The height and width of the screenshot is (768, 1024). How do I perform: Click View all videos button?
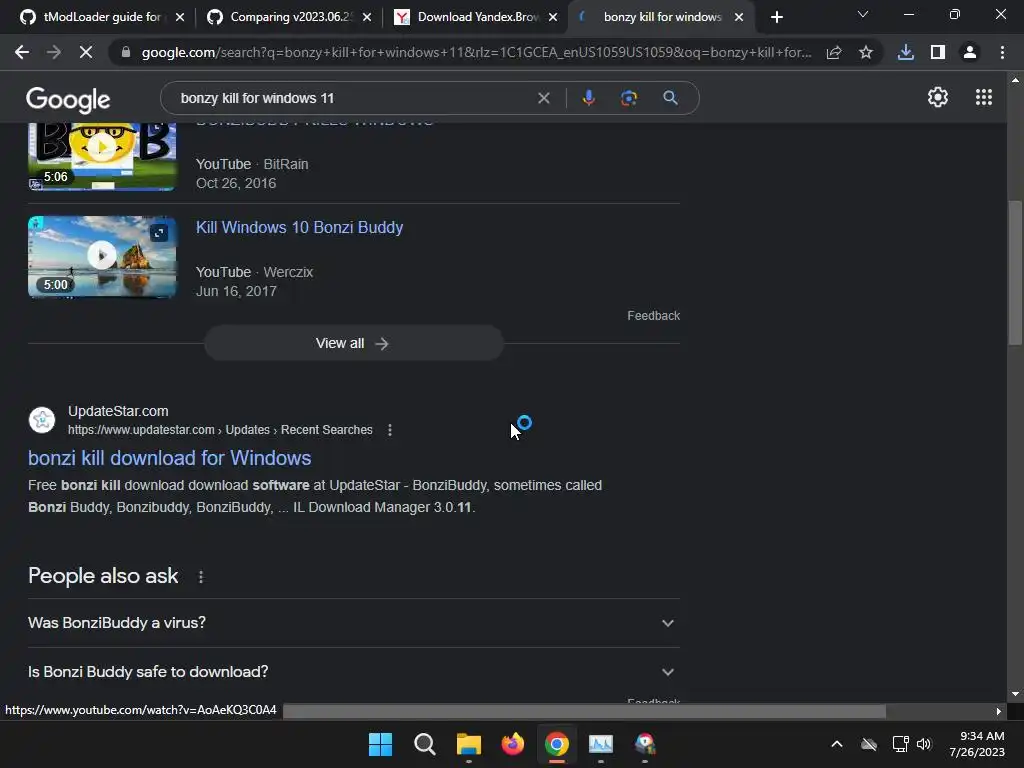tap(353, 344)
